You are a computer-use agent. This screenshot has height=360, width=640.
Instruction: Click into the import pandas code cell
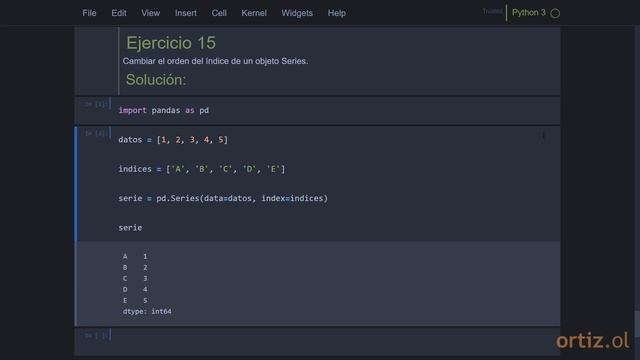click(x=335, y=110)
